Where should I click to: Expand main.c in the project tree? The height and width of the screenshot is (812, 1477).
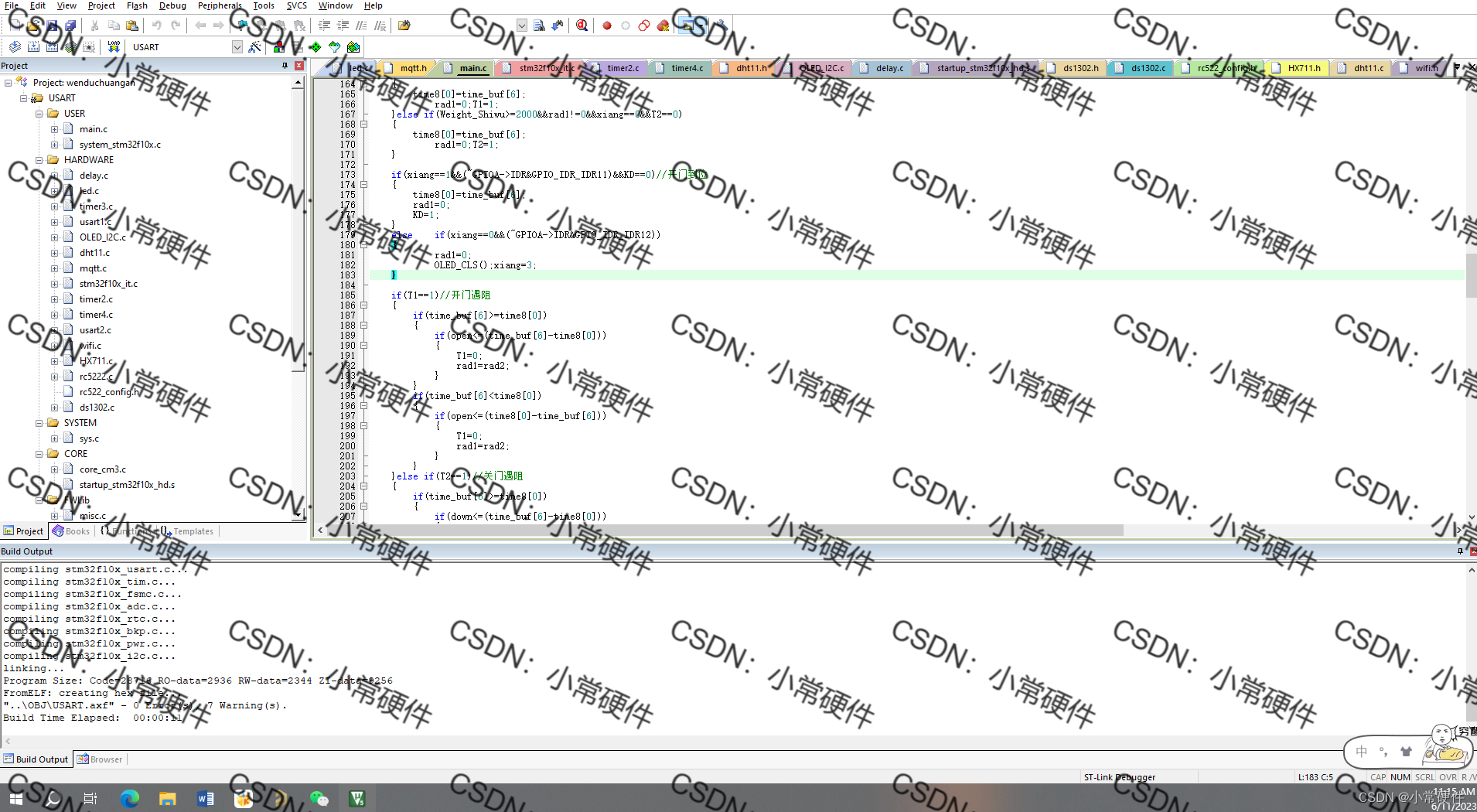[x=54, y=128]
